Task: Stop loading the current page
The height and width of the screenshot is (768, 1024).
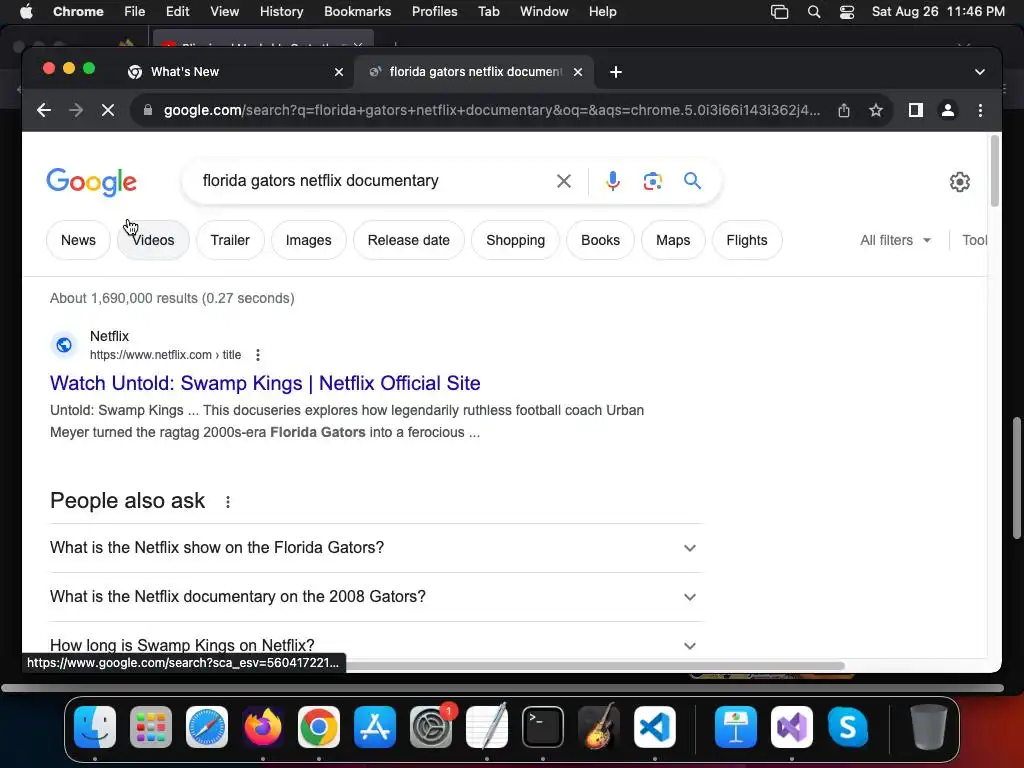Action: pyautogui.click(x=108, y=110)
